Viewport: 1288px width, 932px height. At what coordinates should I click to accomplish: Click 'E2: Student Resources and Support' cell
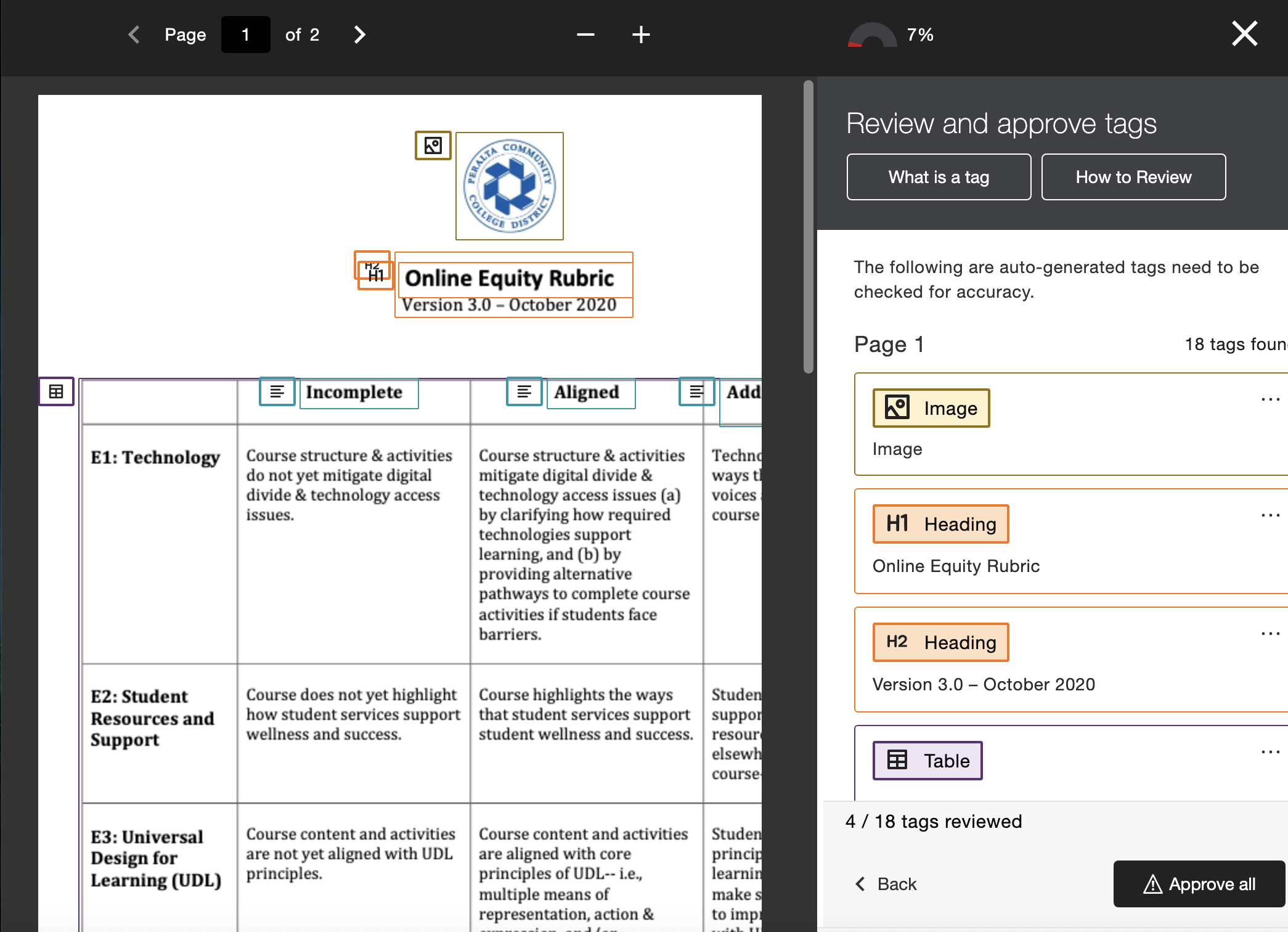(x=152, y=718)
